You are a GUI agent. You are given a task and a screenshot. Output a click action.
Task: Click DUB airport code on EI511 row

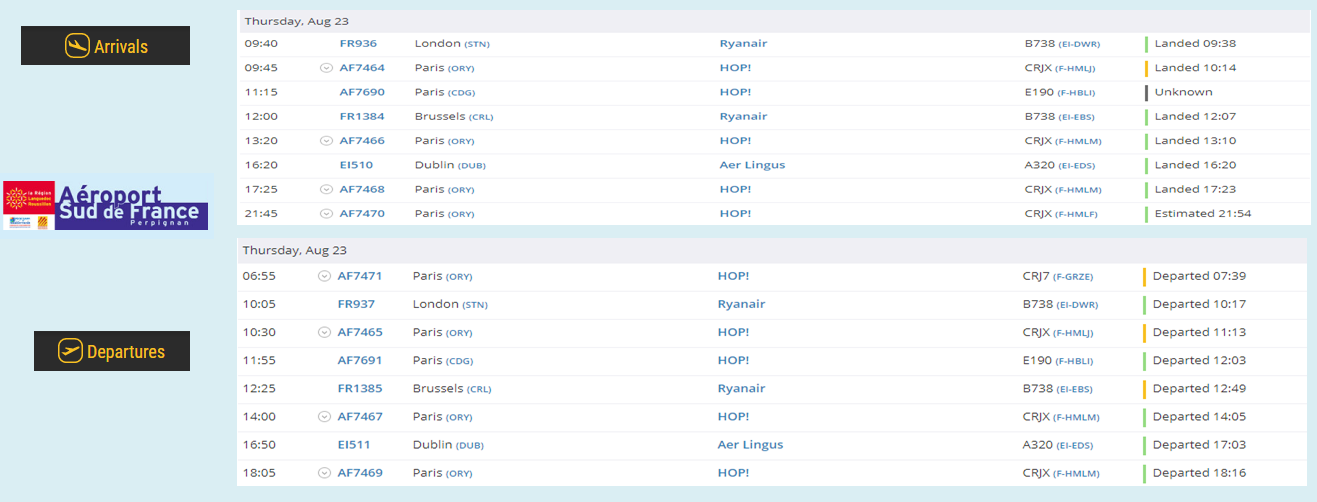click(x=470, y=445)
